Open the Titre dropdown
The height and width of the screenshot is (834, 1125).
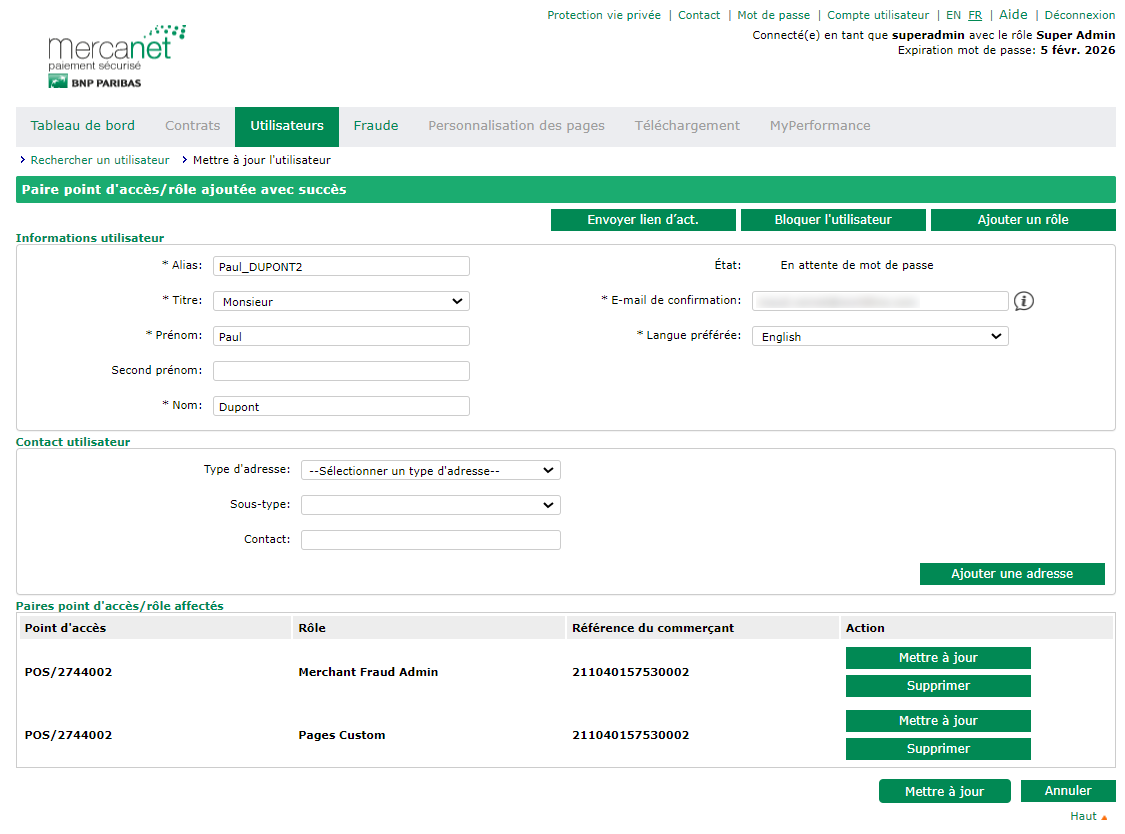point(341,301)
